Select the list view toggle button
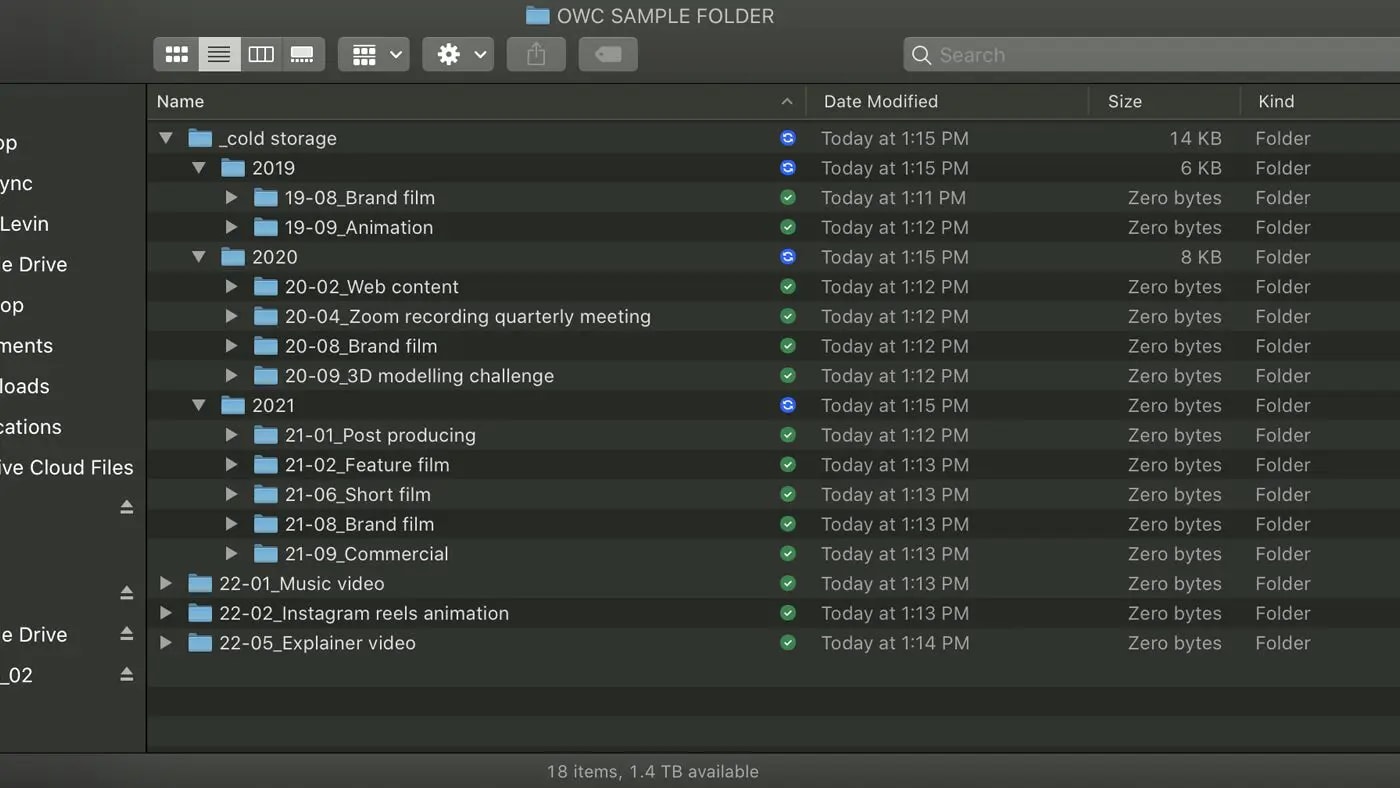 [x=219, y=55]
